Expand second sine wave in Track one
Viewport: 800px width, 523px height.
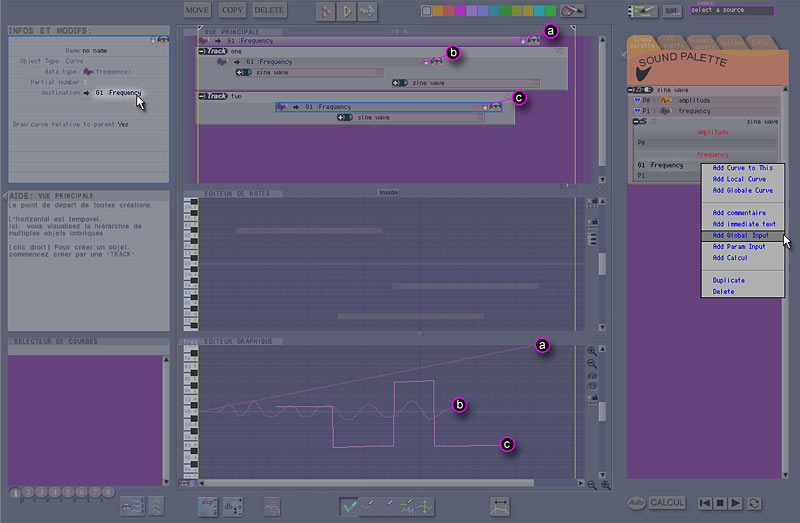point(395,83)
